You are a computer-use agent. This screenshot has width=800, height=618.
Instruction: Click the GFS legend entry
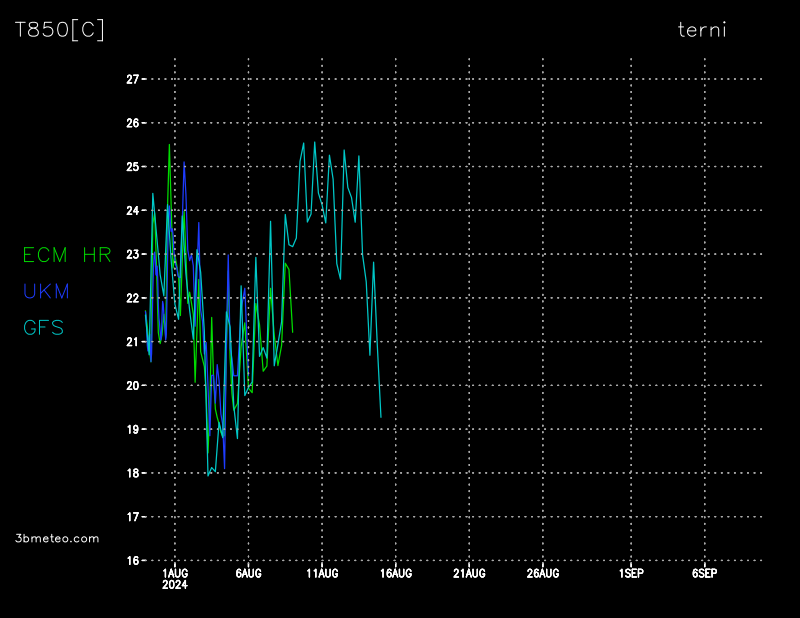43,328
